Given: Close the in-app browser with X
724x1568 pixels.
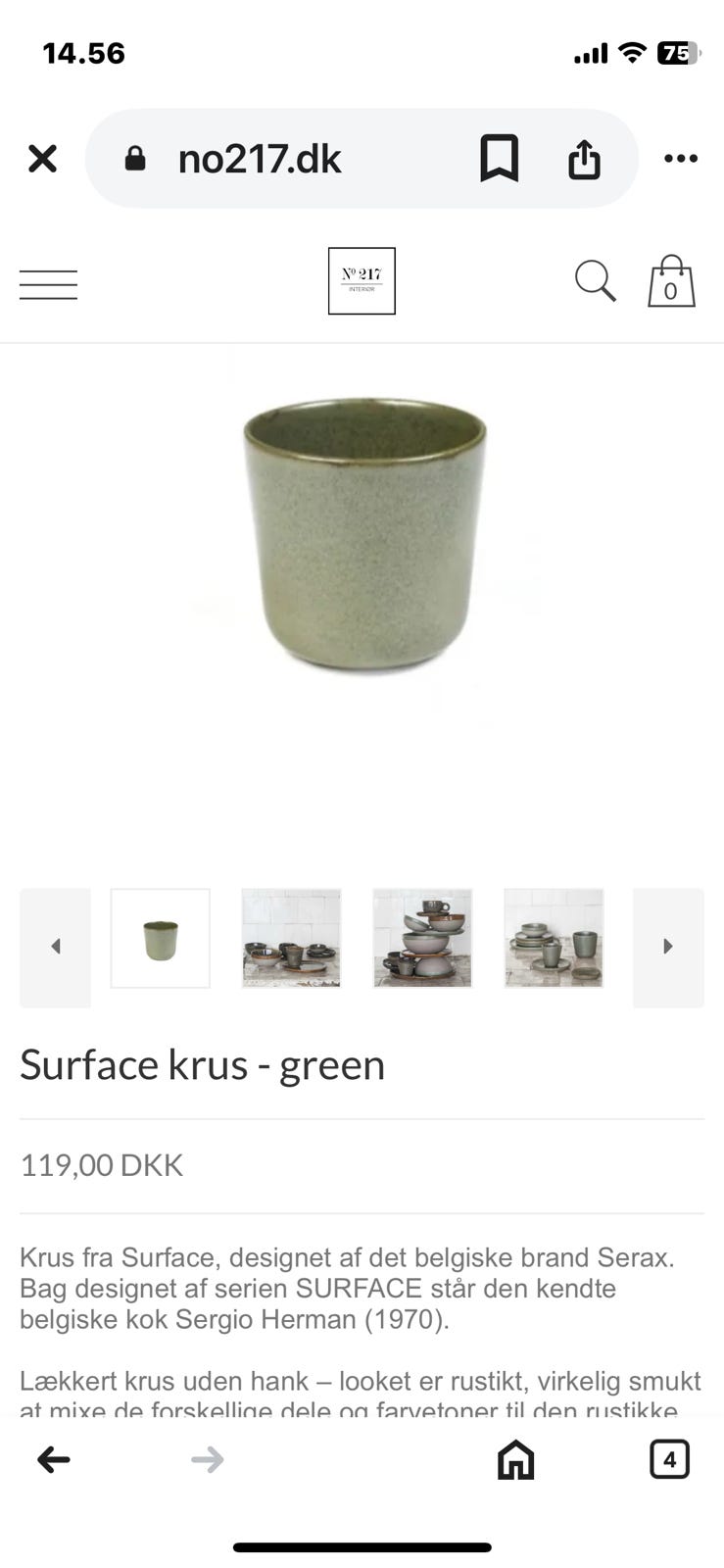Looking at the screenshot, I should [x=42, y=158].
